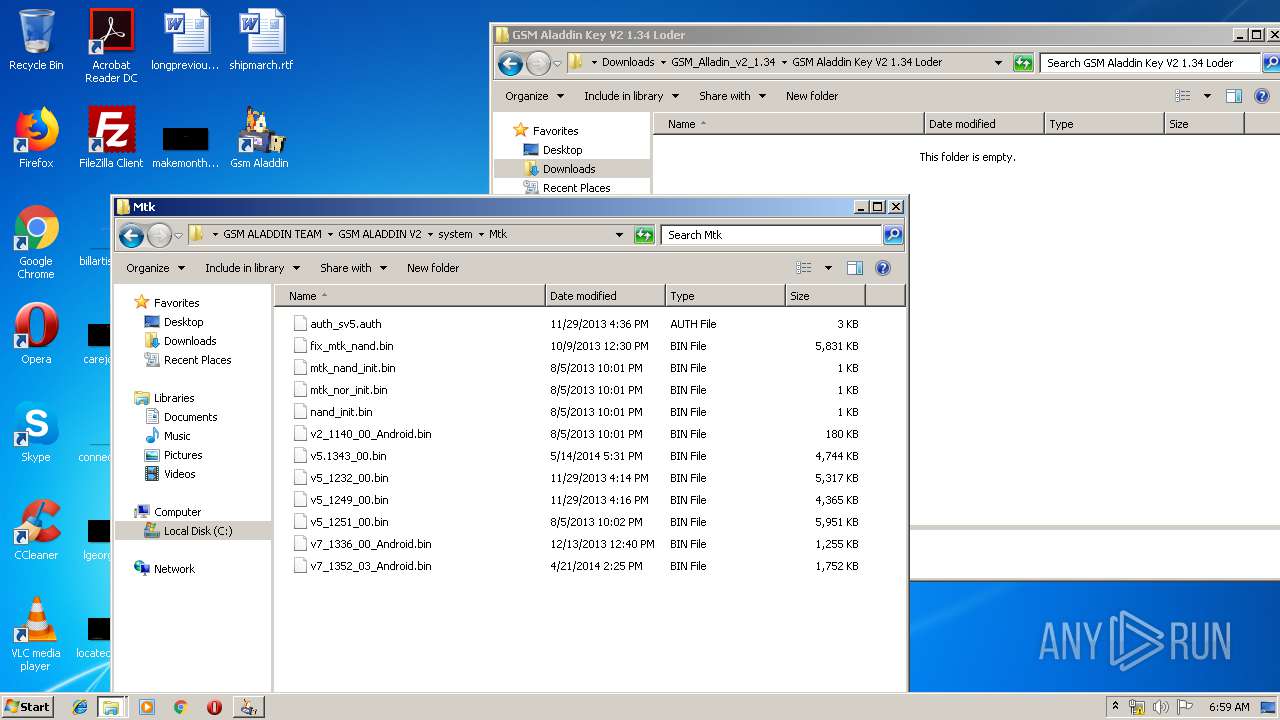Click GSM ALADDIN V2 breadcrumb segment

pyautogui.click(x=380, y=234)
